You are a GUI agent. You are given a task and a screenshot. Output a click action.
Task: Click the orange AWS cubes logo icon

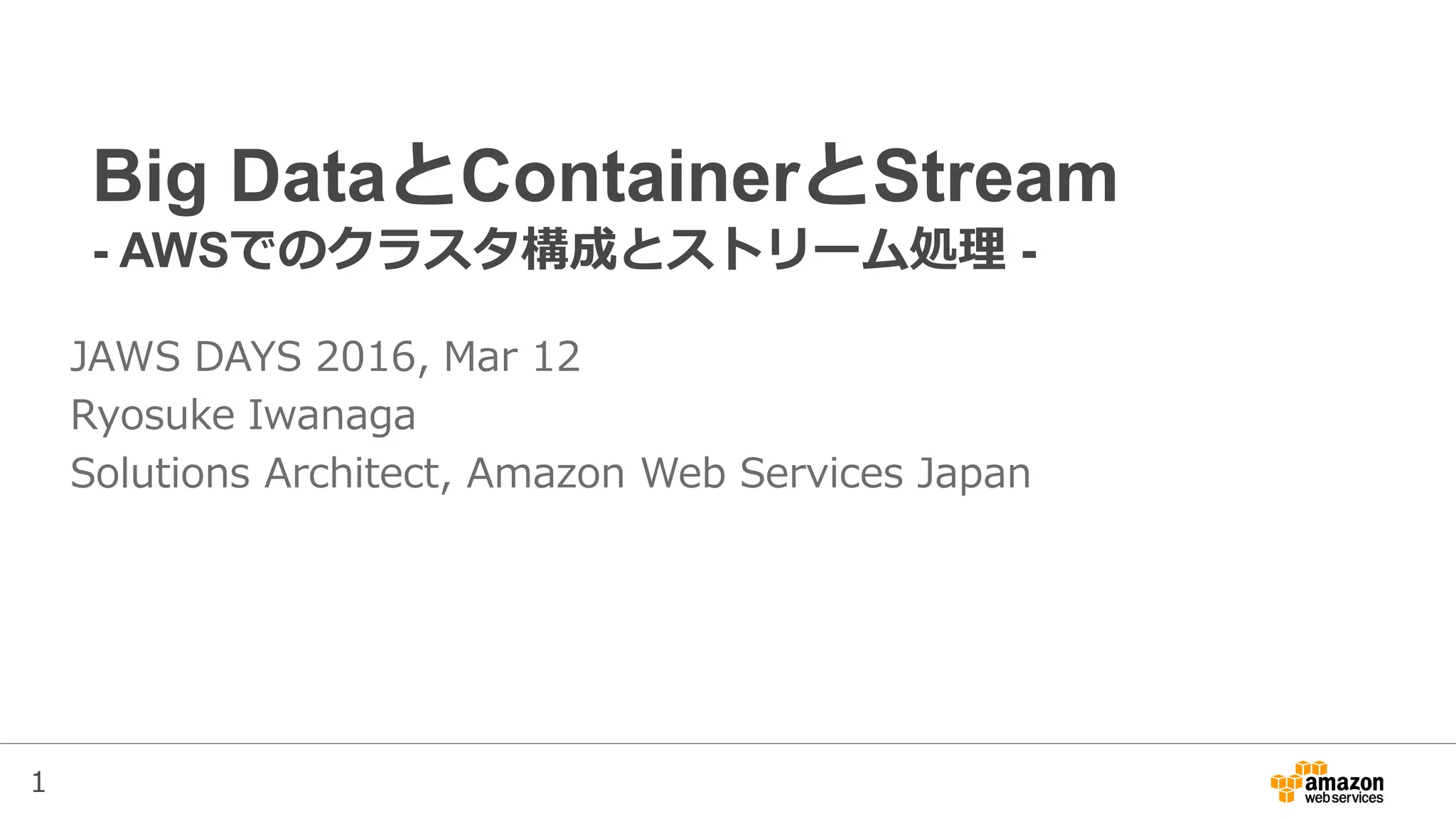tap(1287, 783)
